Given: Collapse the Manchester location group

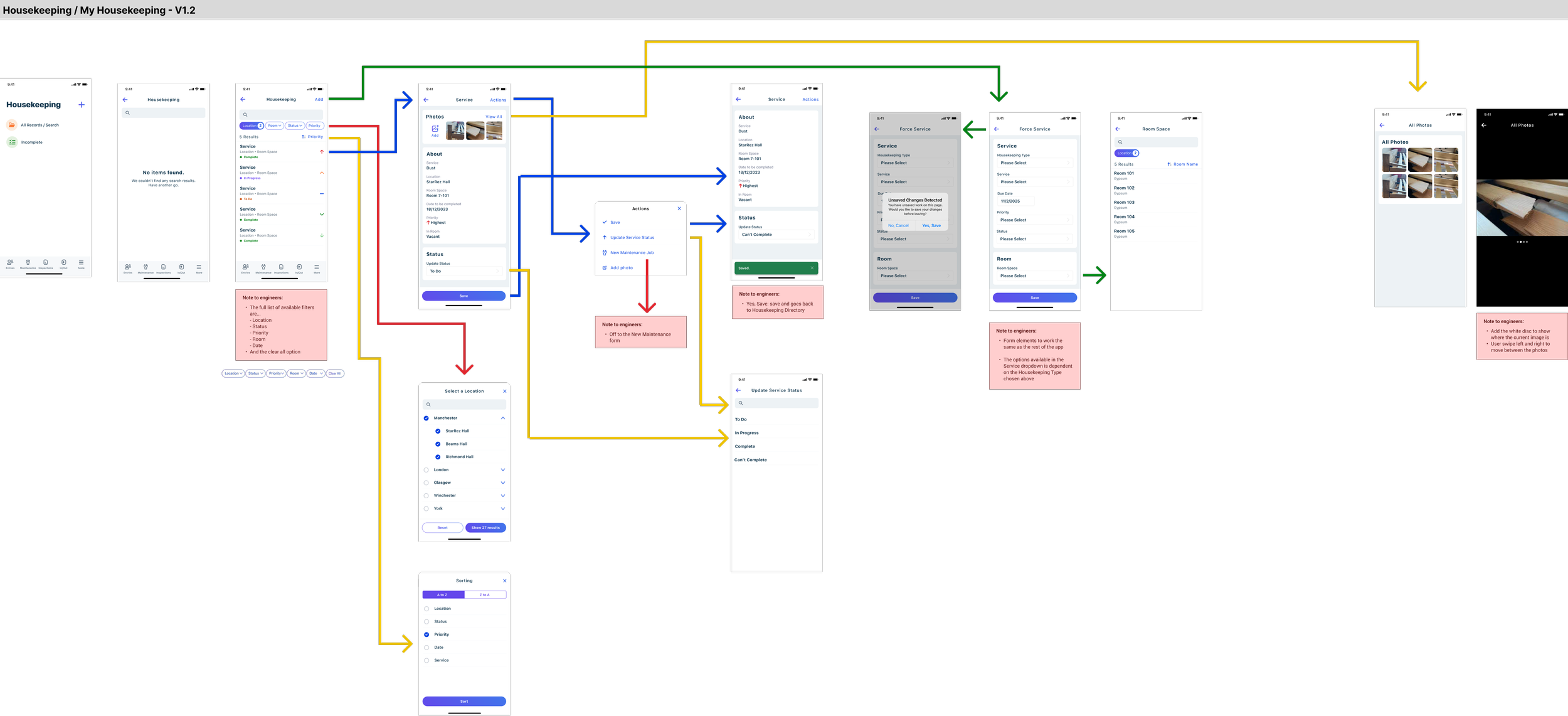Looking at the screenshot, I should click(502, 418).
